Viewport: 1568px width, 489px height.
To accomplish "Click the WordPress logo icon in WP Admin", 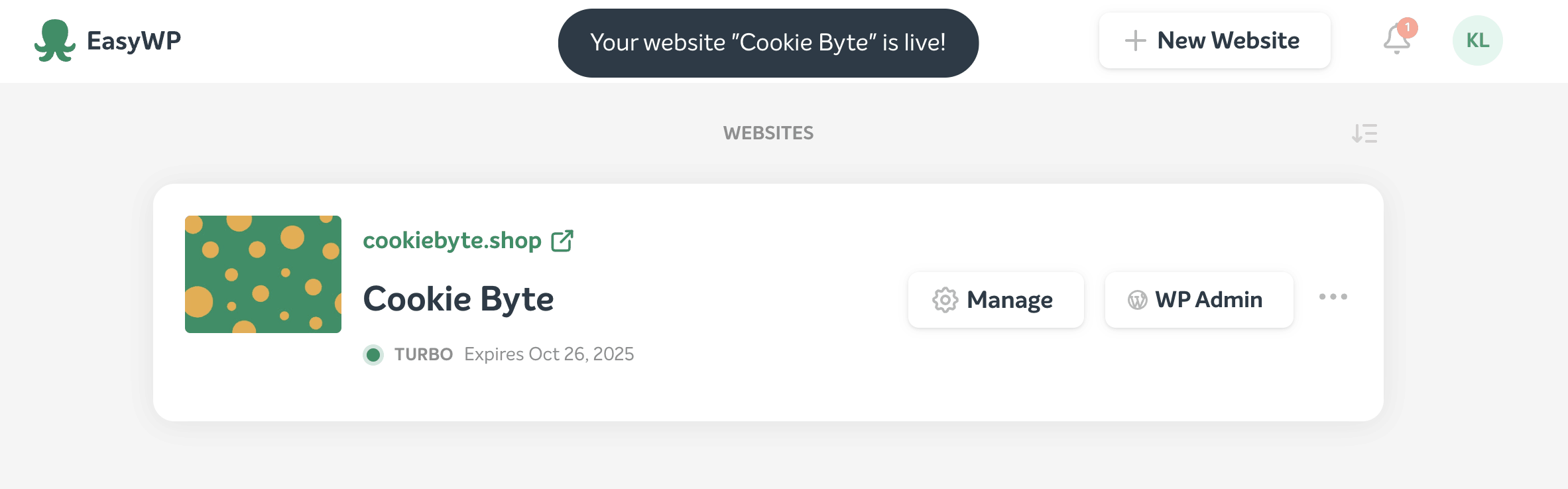I will click(x=1138, y=301).
